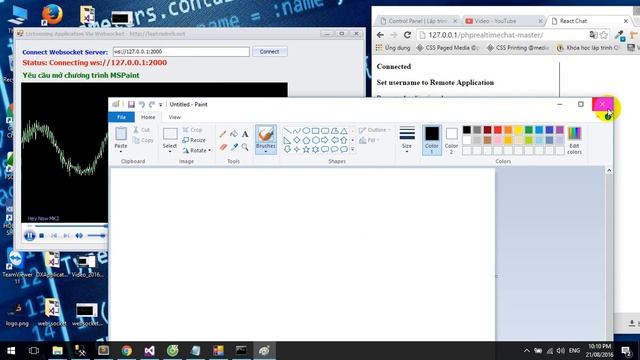
Task: Click the browser Reload button
Action: [x=407, y=35]
